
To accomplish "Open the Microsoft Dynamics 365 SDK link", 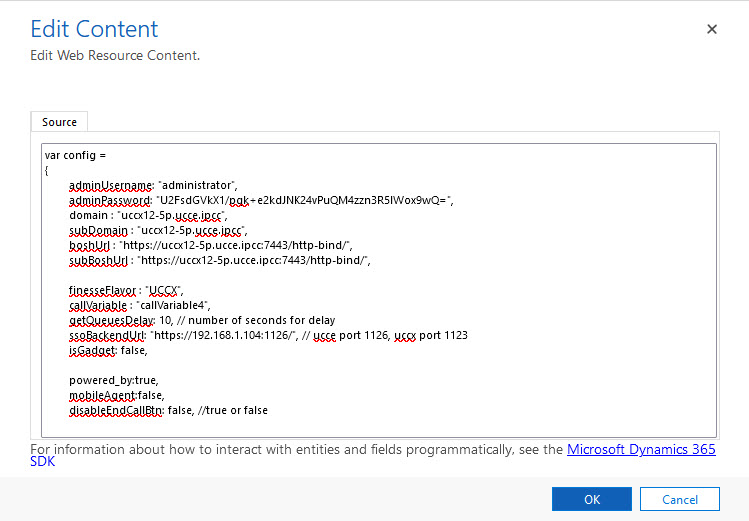I will pos(641,450).
